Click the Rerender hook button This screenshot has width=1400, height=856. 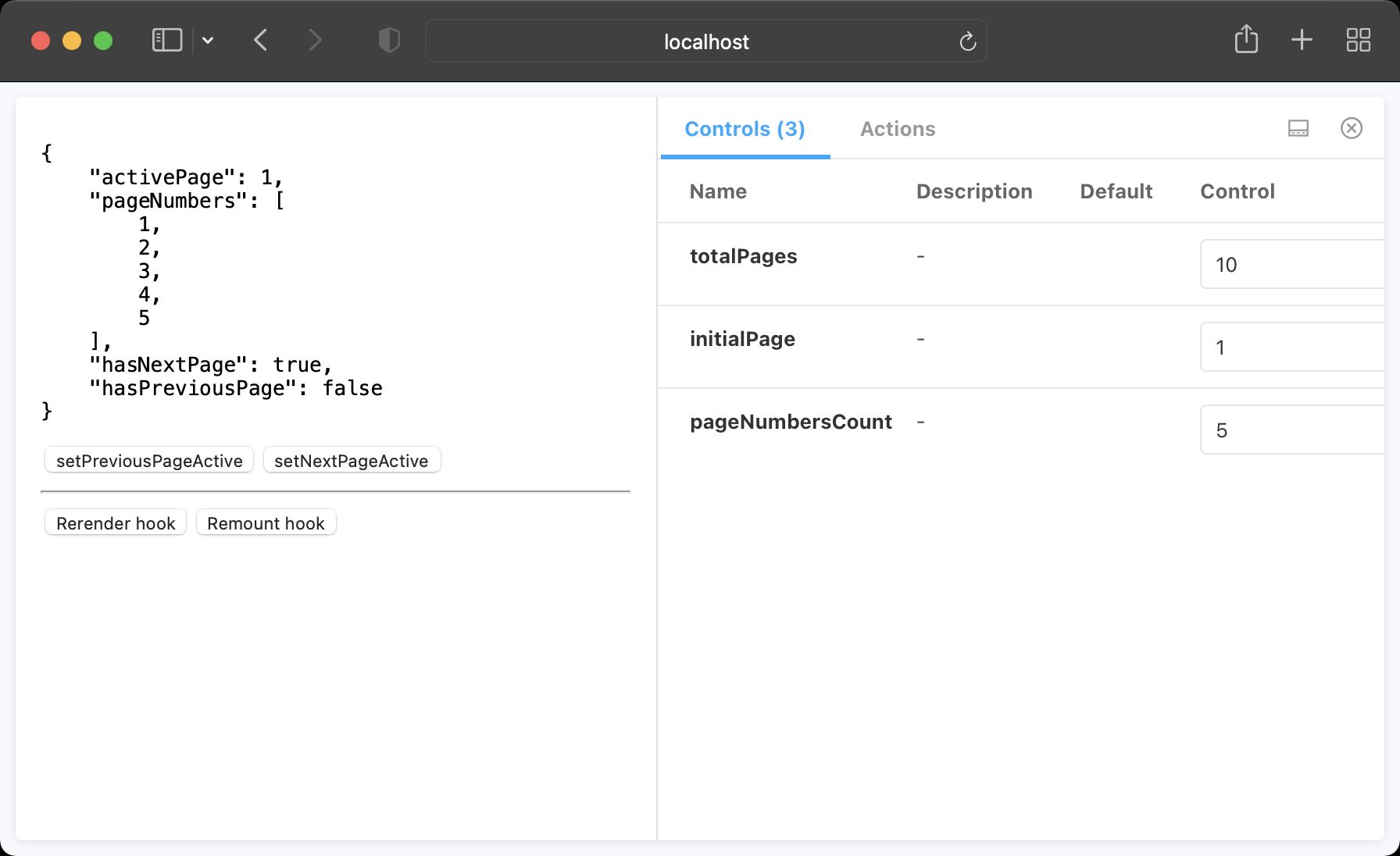pos(114,523)
